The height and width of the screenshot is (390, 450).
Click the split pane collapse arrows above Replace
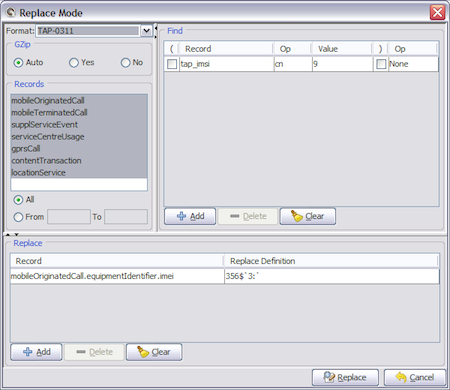tap(12, 234)
